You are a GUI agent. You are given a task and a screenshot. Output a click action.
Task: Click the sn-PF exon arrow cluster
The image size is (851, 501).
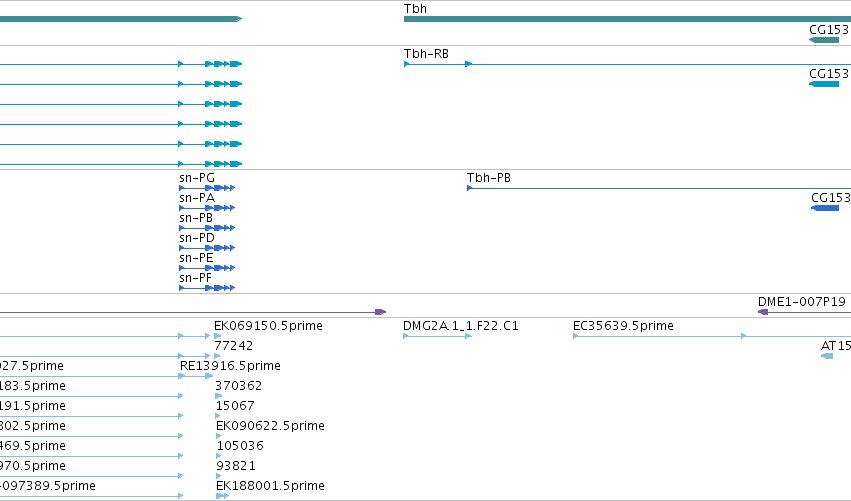[x=220, y=288]
